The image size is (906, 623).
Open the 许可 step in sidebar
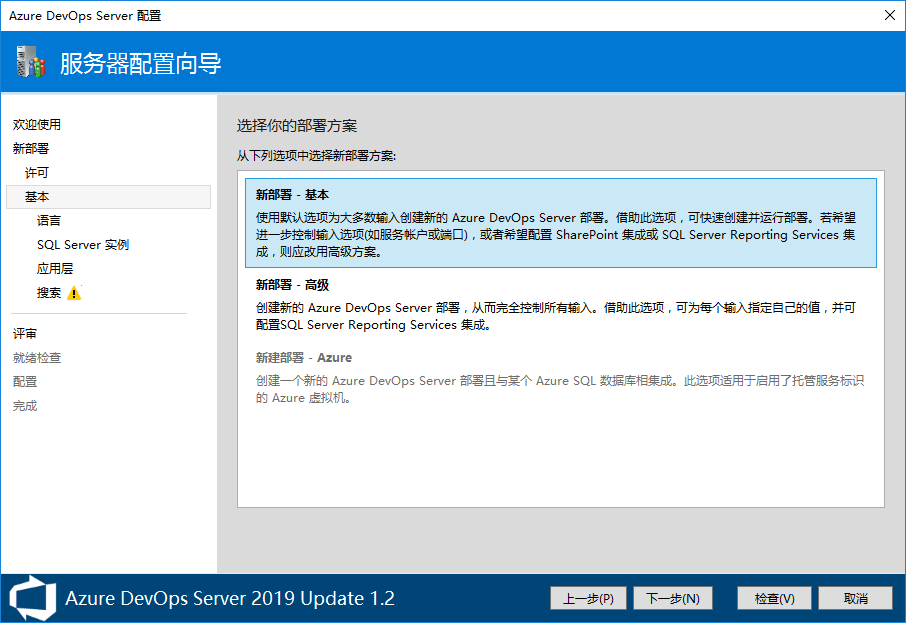point(37,173)
